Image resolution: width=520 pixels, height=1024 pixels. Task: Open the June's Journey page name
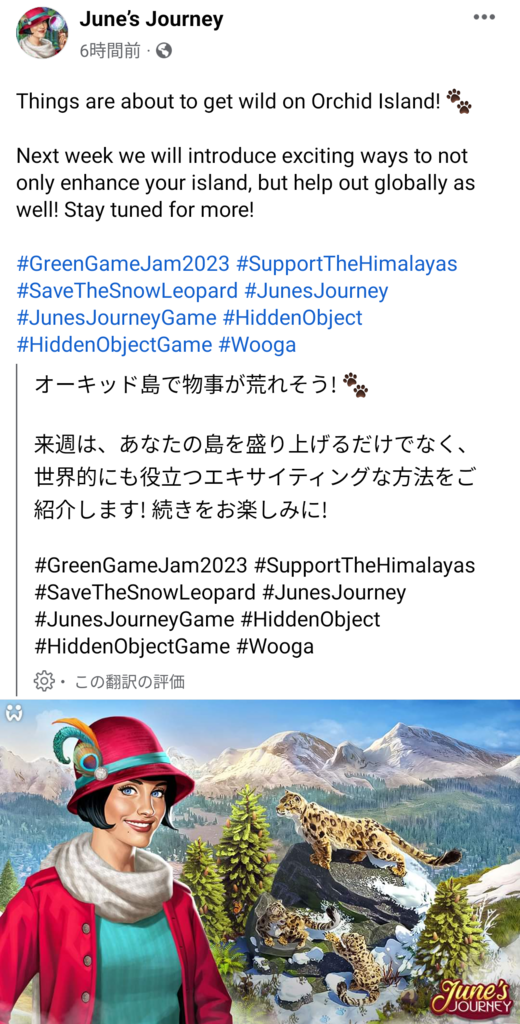[x=152, y=20]
